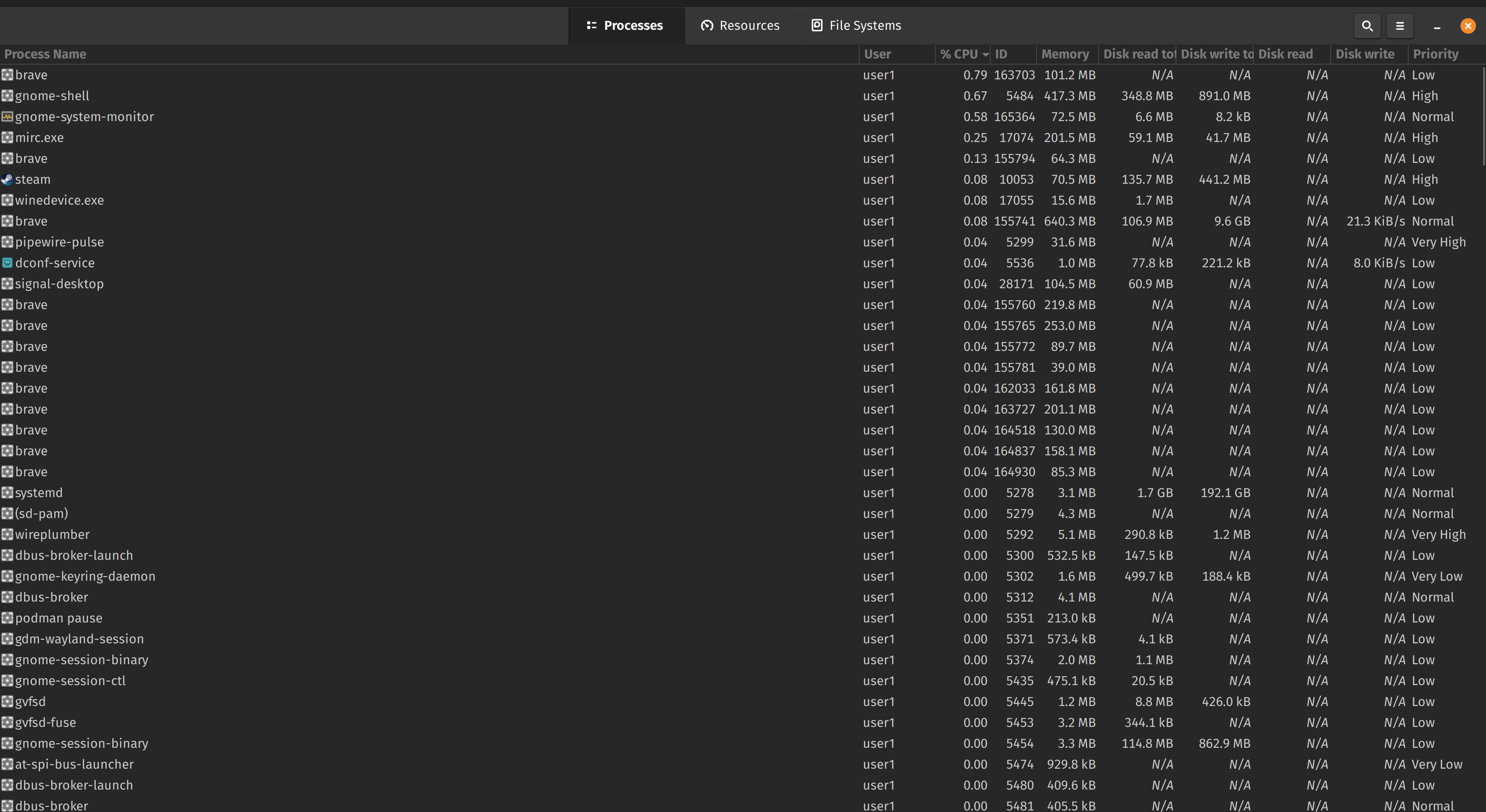Click the dconf-service process icon
This screenshot has height=812, width=1486.
(7, 263)
